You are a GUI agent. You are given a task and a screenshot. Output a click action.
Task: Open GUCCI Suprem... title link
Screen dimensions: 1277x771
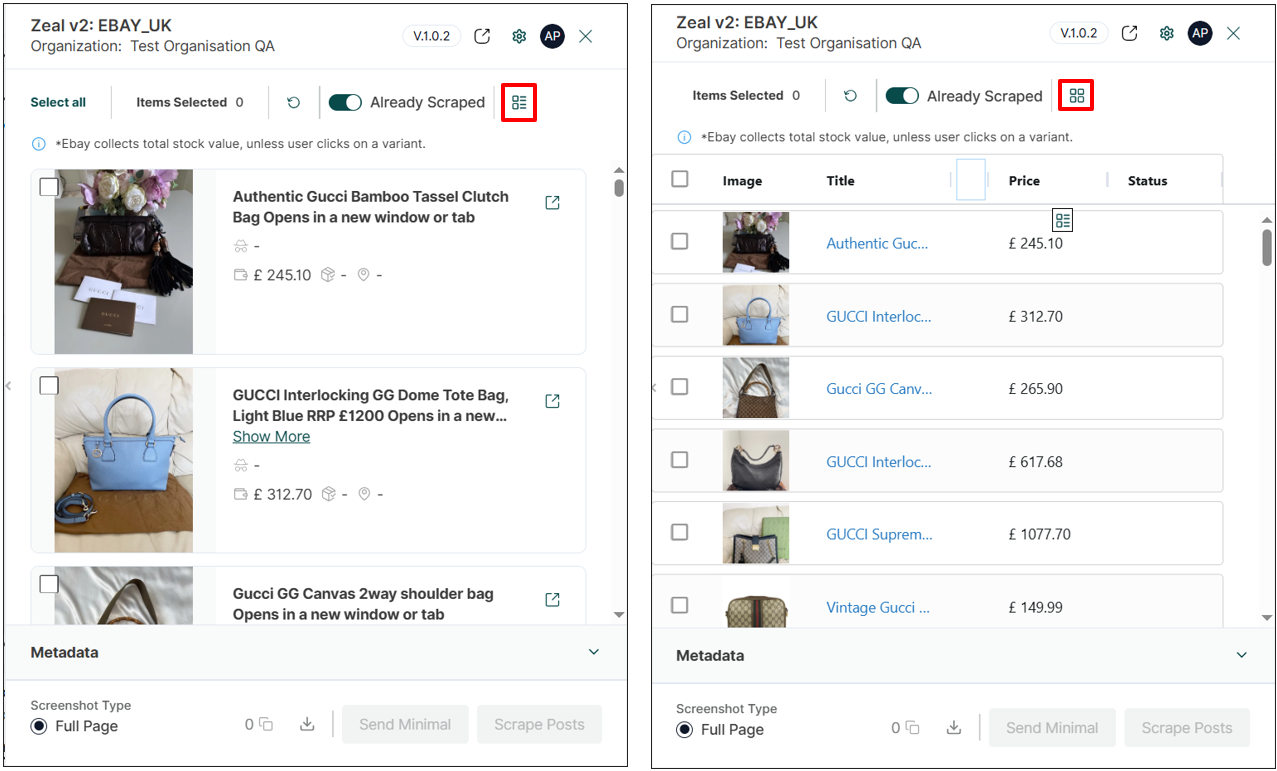[879, 534]
